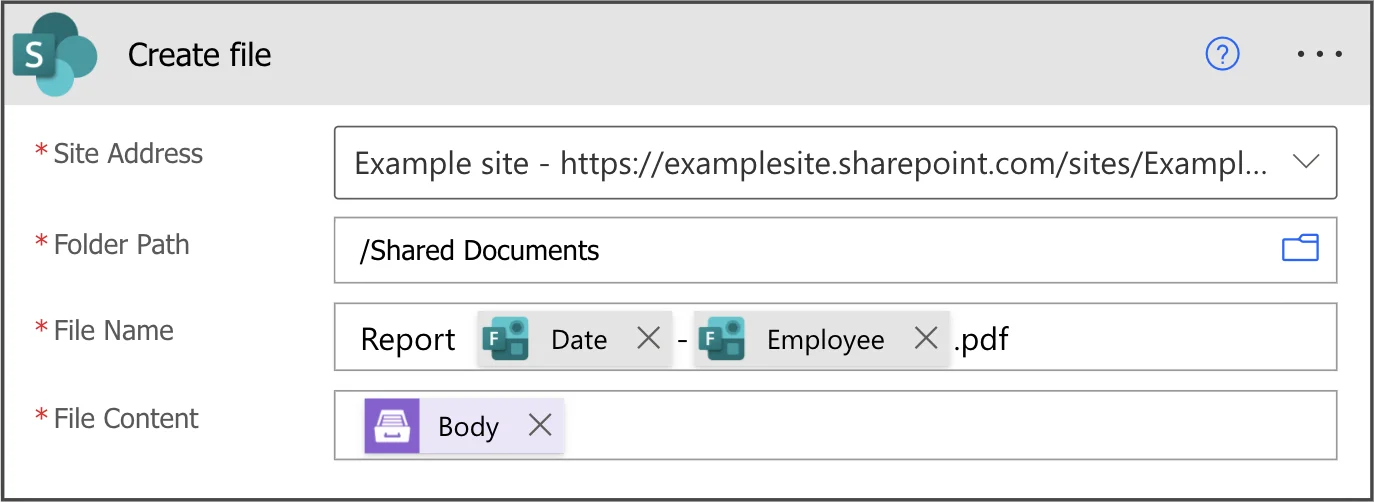Image resolution: width=1374 pixels, height=502 pixels.
Task: Click the Forms icon on Date token
Action: tap(506, 339)
